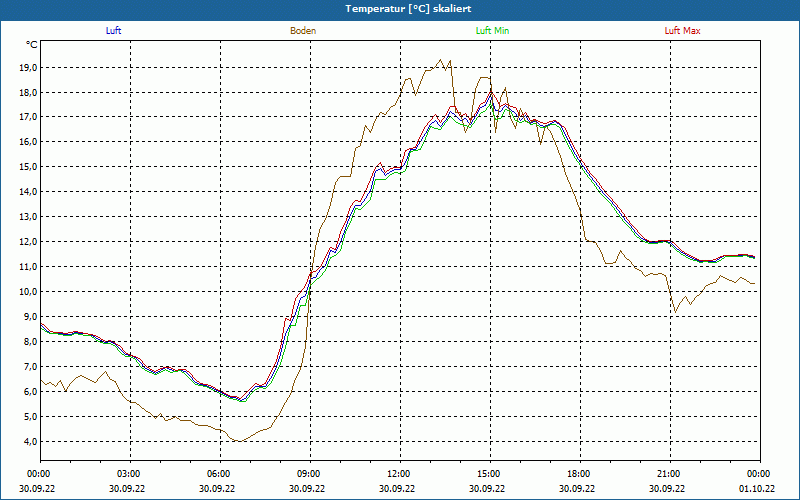Click the °C unit label on y-axis
The image size is (800, 500).
[32, 45]
